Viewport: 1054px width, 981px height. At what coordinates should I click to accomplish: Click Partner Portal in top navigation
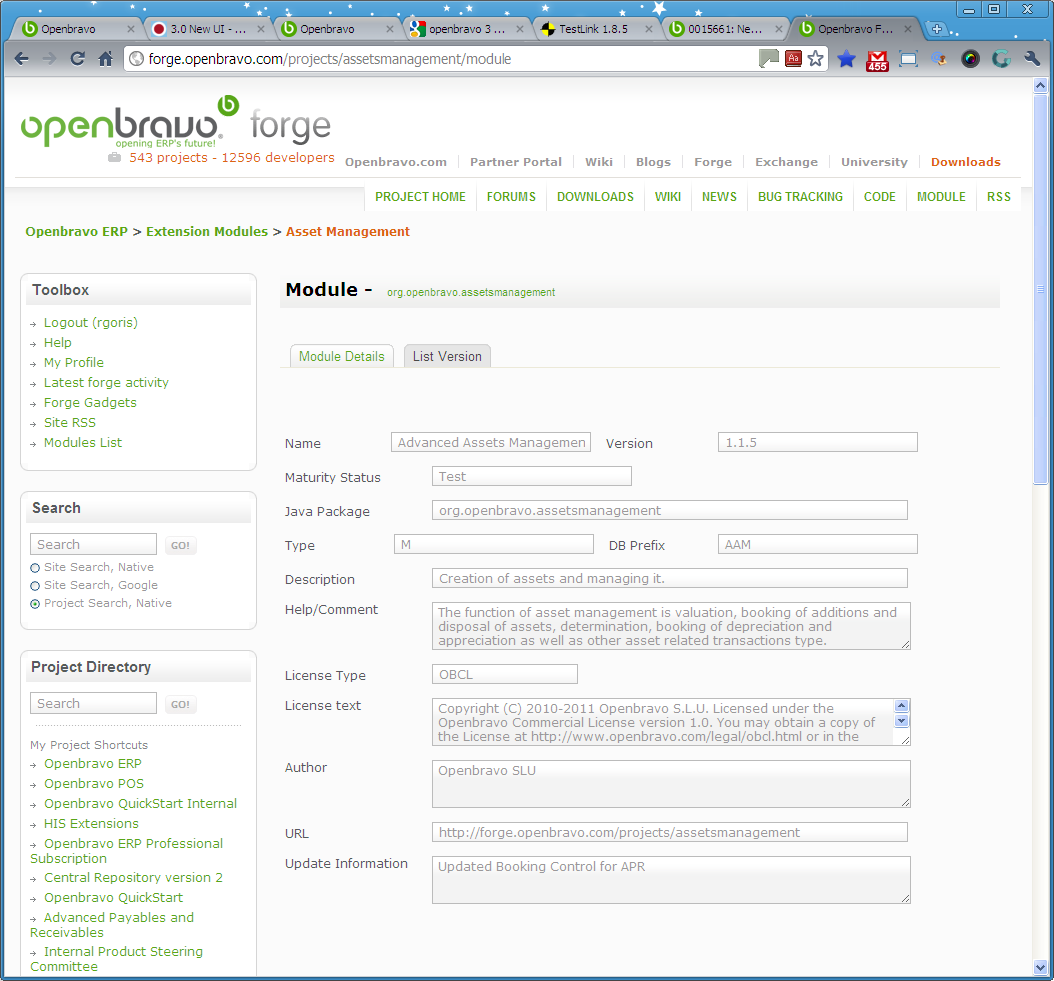[x=516, y=162]
